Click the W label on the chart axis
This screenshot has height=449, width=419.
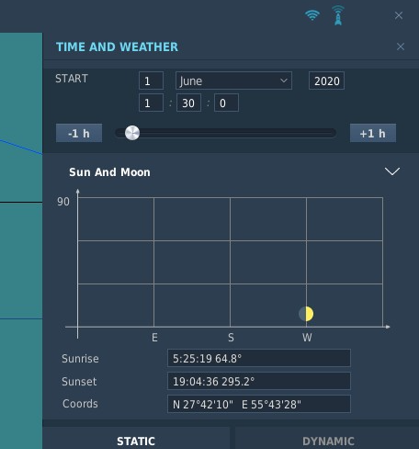pyautogui.click(x=307, y=338)
